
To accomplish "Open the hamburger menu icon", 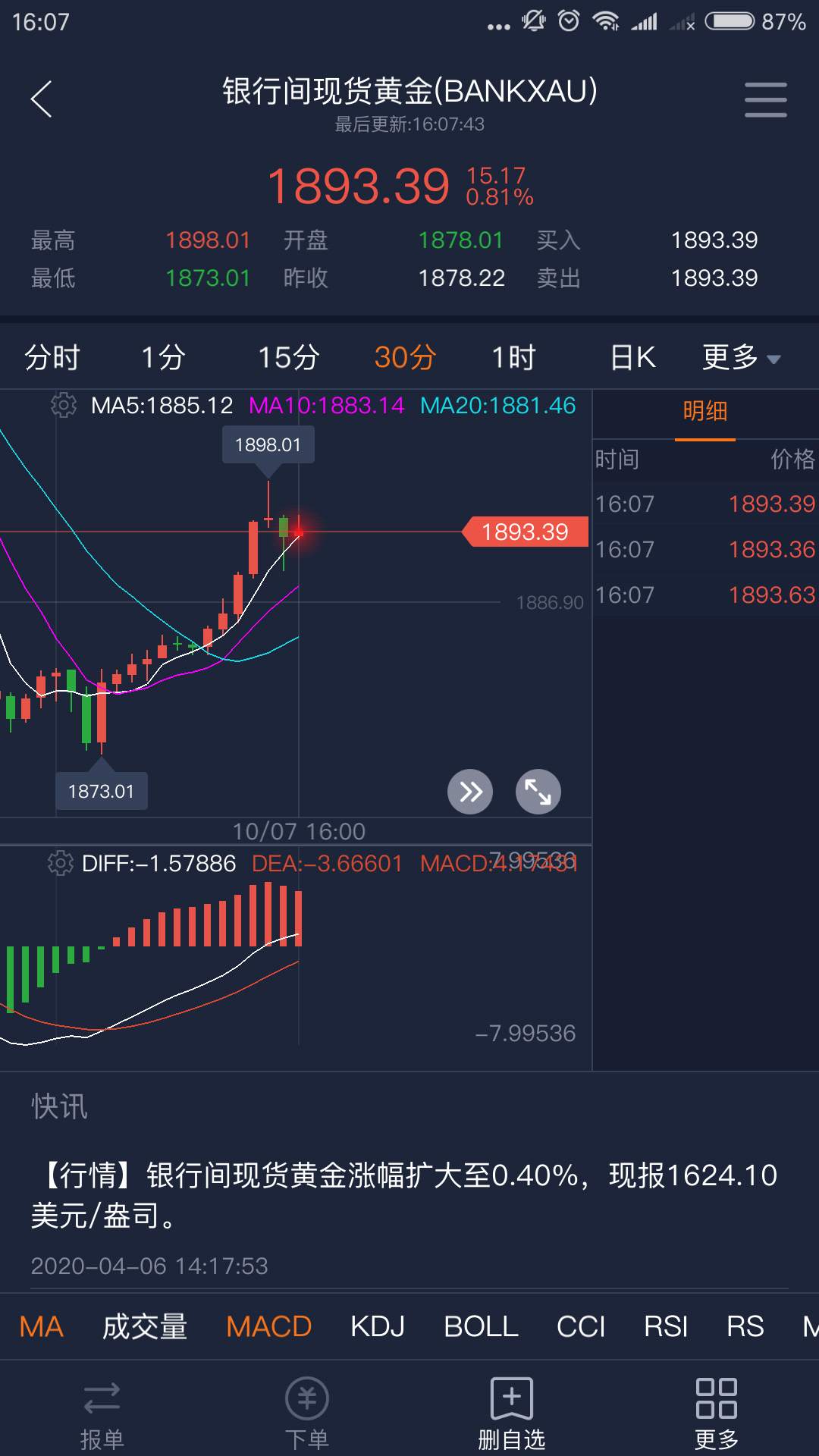I will tap(765, 99).
